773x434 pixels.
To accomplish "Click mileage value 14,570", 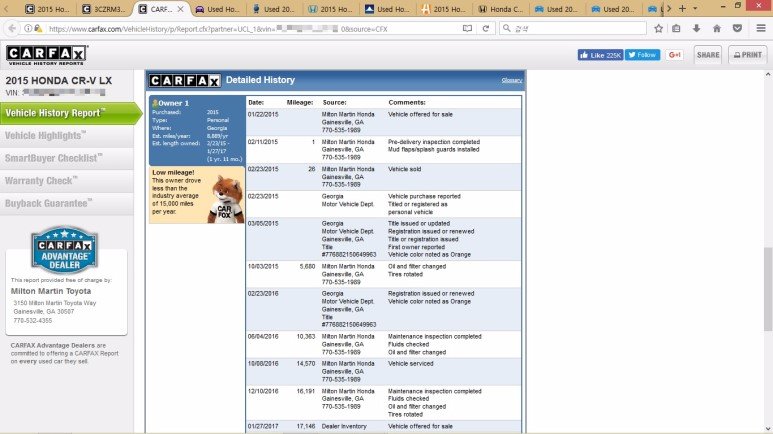I will [x=306, y=363].
